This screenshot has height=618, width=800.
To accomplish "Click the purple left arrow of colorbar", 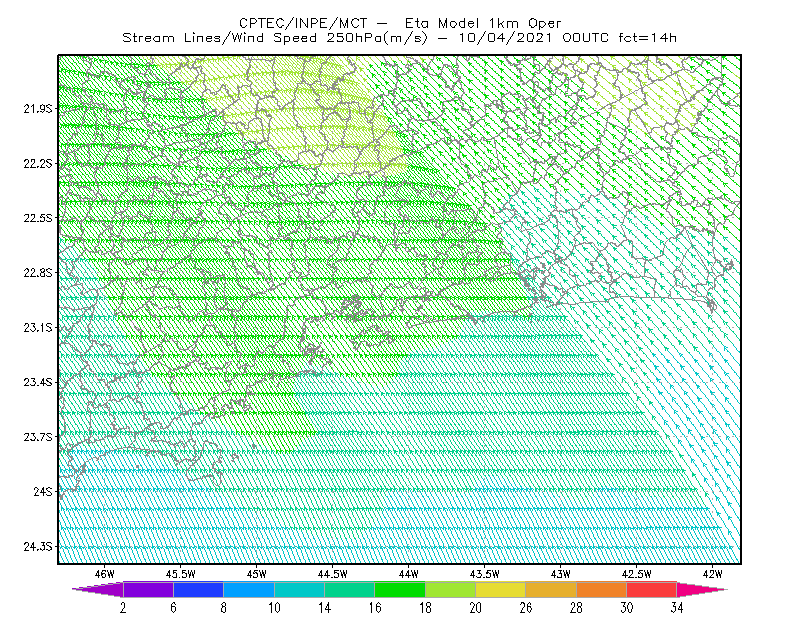I will click(98, 589).
